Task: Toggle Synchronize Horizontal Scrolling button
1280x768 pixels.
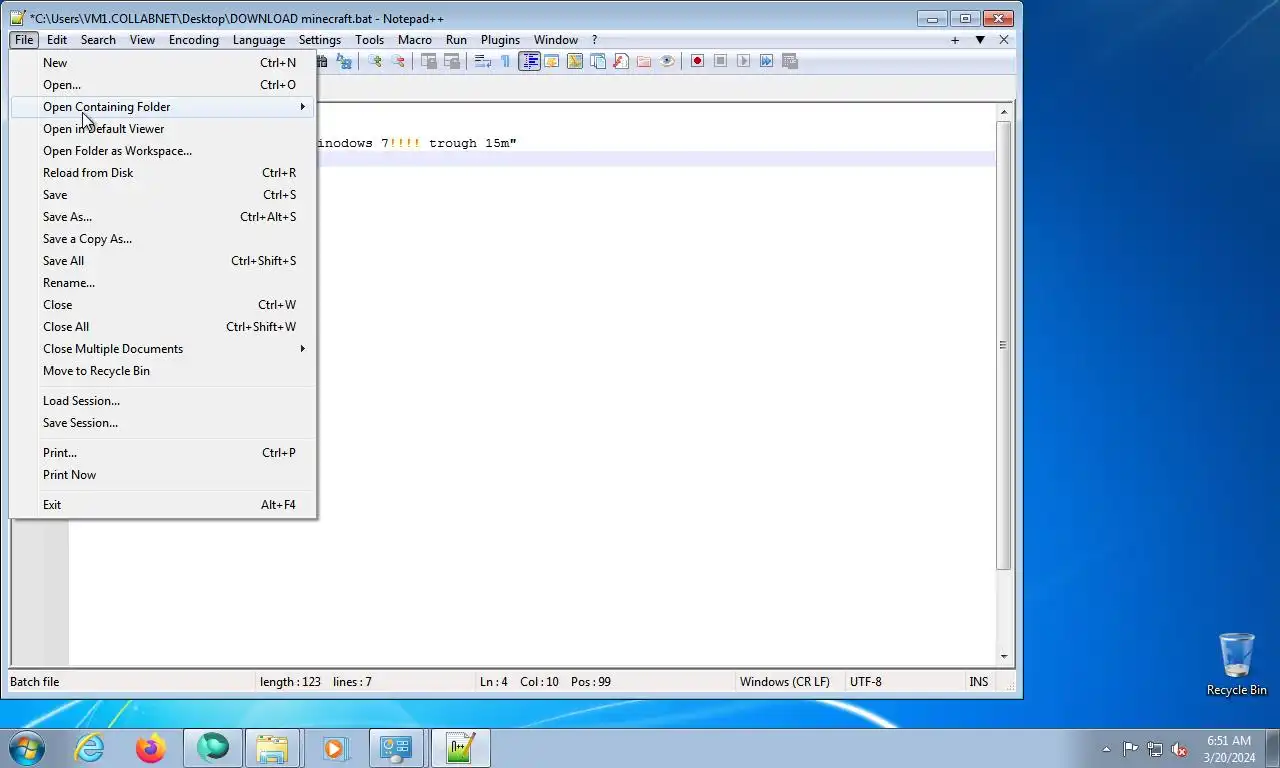Action: click(x=451, y=61)
